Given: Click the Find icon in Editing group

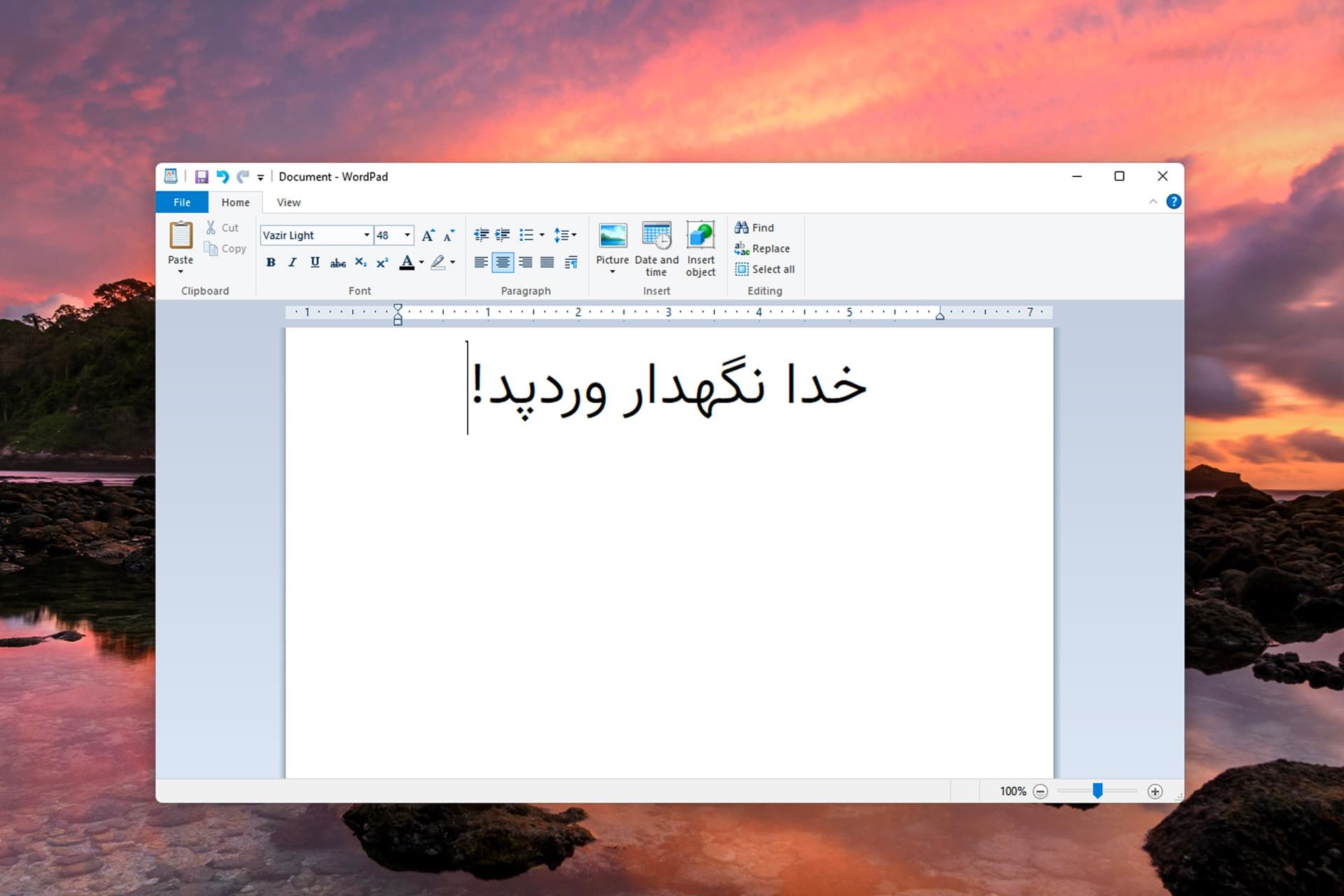Looking at the screenshot, I should point(756,227).
